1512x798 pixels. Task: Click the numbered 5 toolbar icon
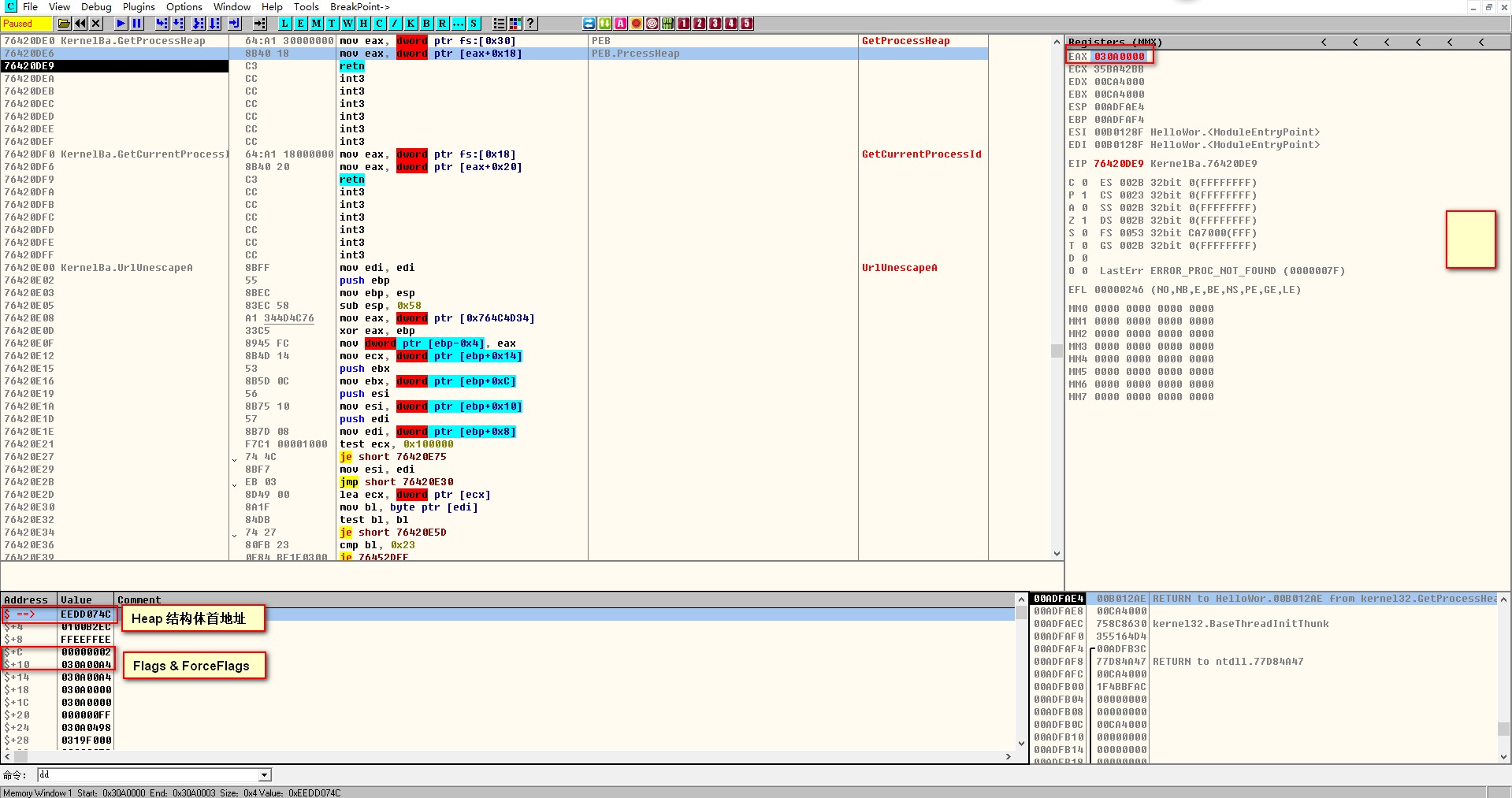point(747,24)
